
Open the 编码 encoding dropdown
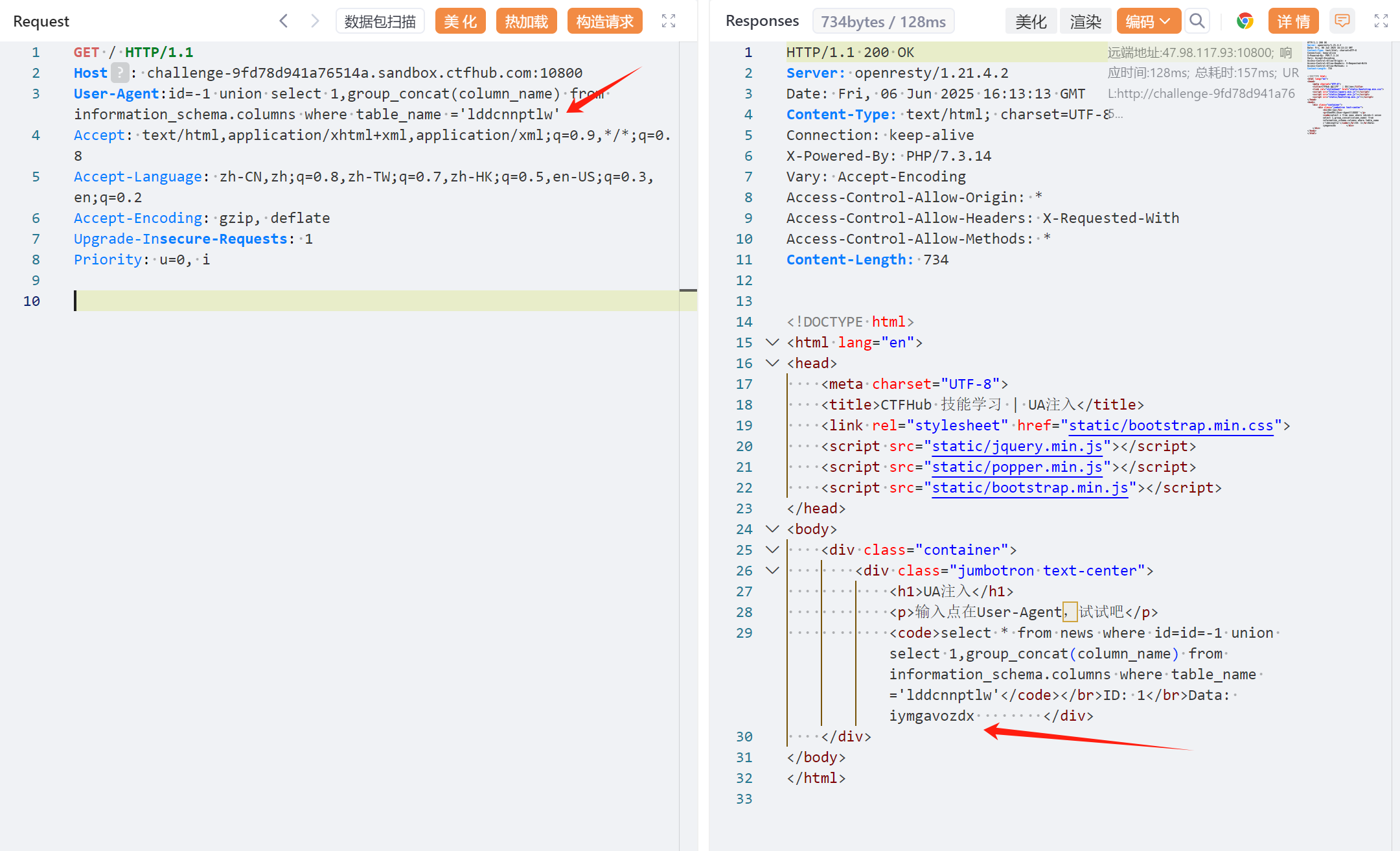click(1148, 21)
